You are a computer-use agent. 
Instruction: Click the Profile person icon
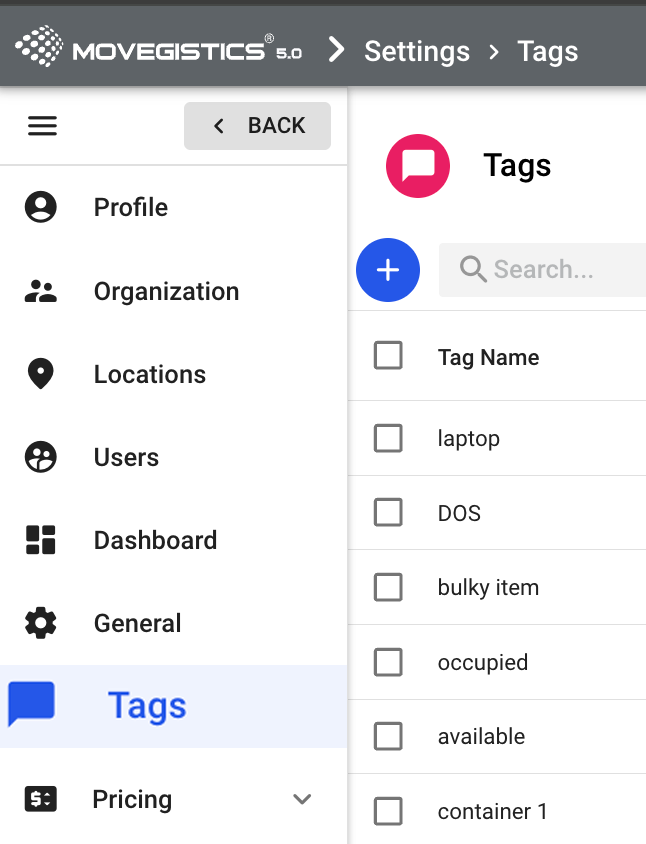(x=41, y=207)
